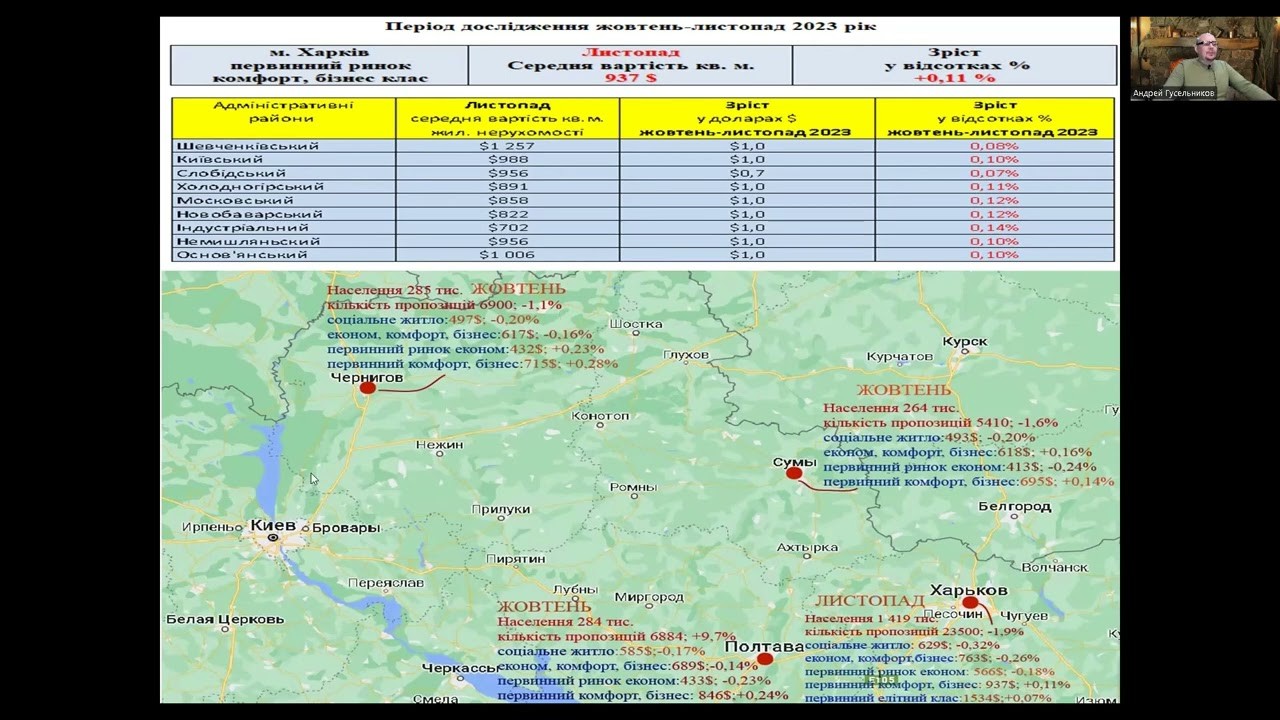
Task: Click the $1 257 price cell
Action: pyautogui.click(x=508, y=146)
